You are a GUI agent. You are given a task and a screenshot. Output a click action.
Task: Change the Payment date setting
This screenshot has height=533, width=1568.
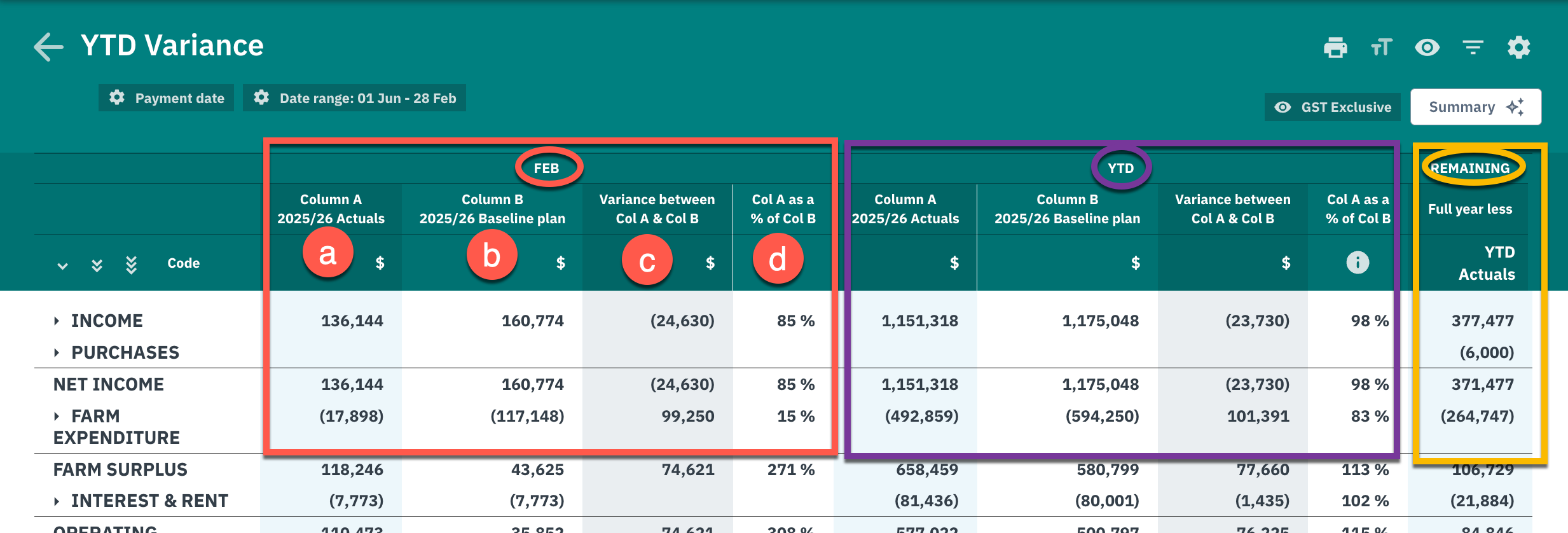pyautogui.click(x=167, y=98)
